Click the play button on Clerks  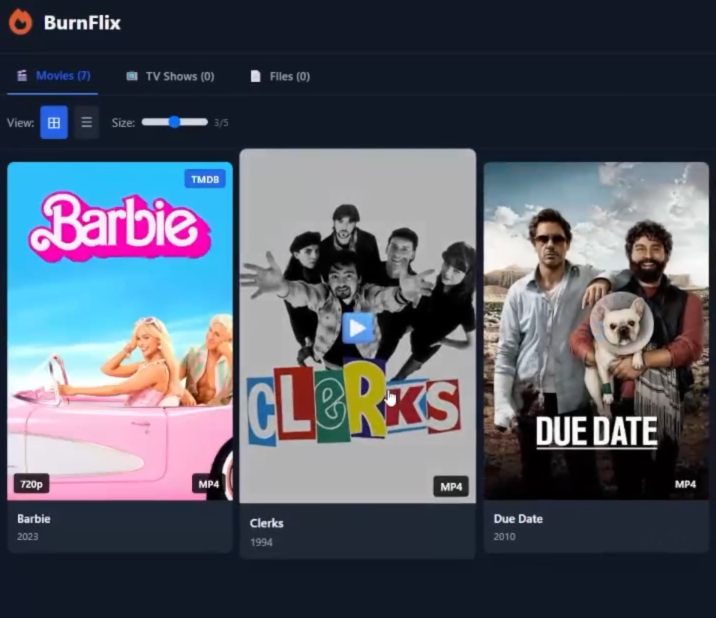(x=358, y=328)
